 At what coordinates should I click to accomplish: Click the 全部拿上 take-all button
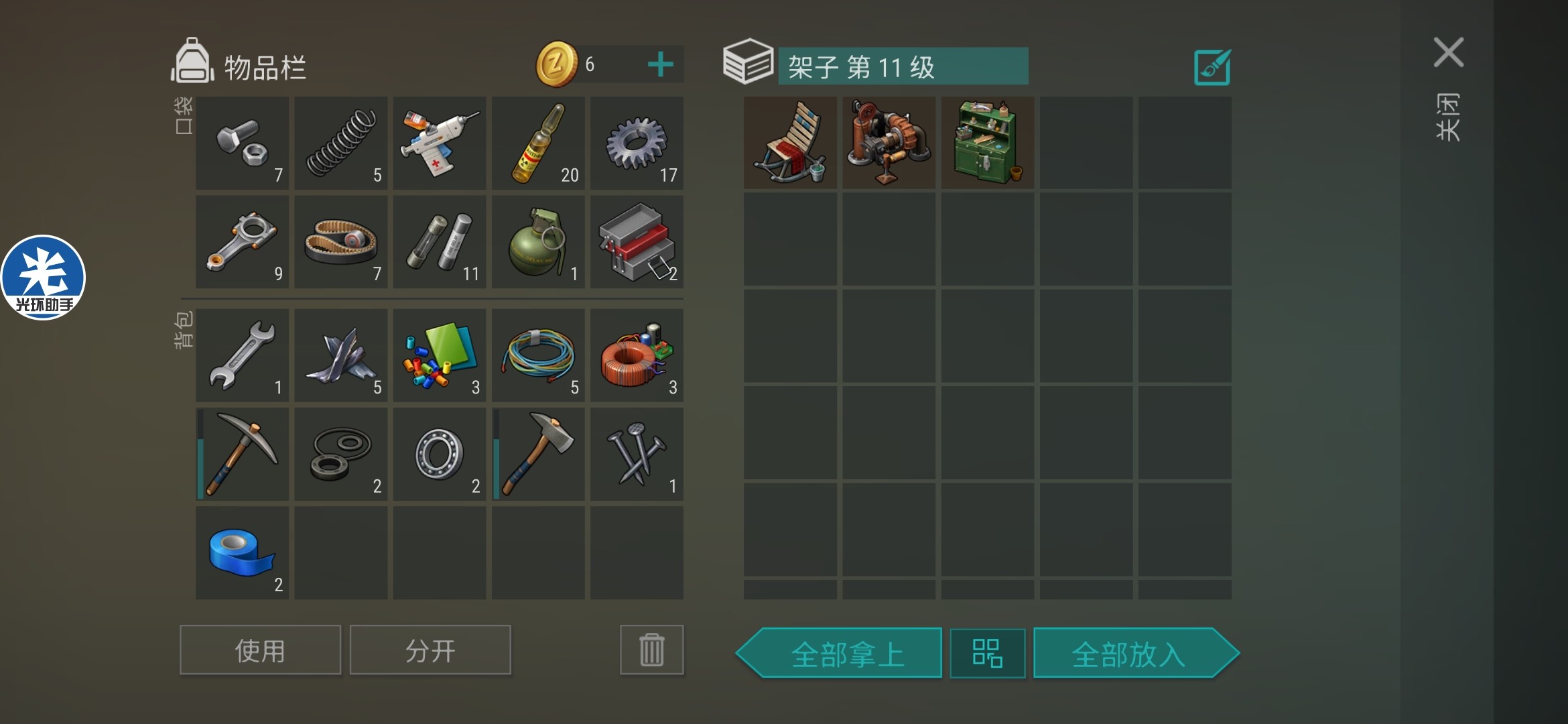pyautogui.click(x=839, y=653)
